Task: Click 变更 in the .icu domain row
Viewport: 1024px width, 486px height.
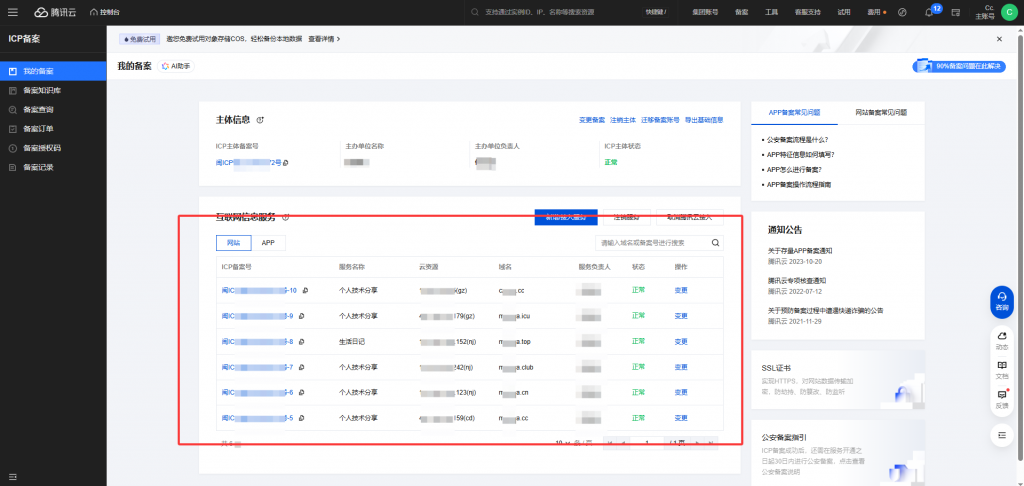Action: (681, 316)
